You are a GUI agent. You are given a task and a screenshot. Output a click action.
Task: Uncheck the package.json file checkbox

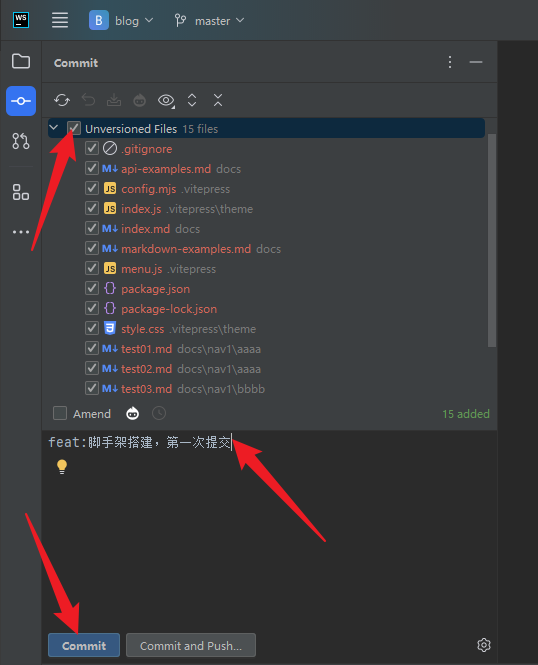point(92,288)
